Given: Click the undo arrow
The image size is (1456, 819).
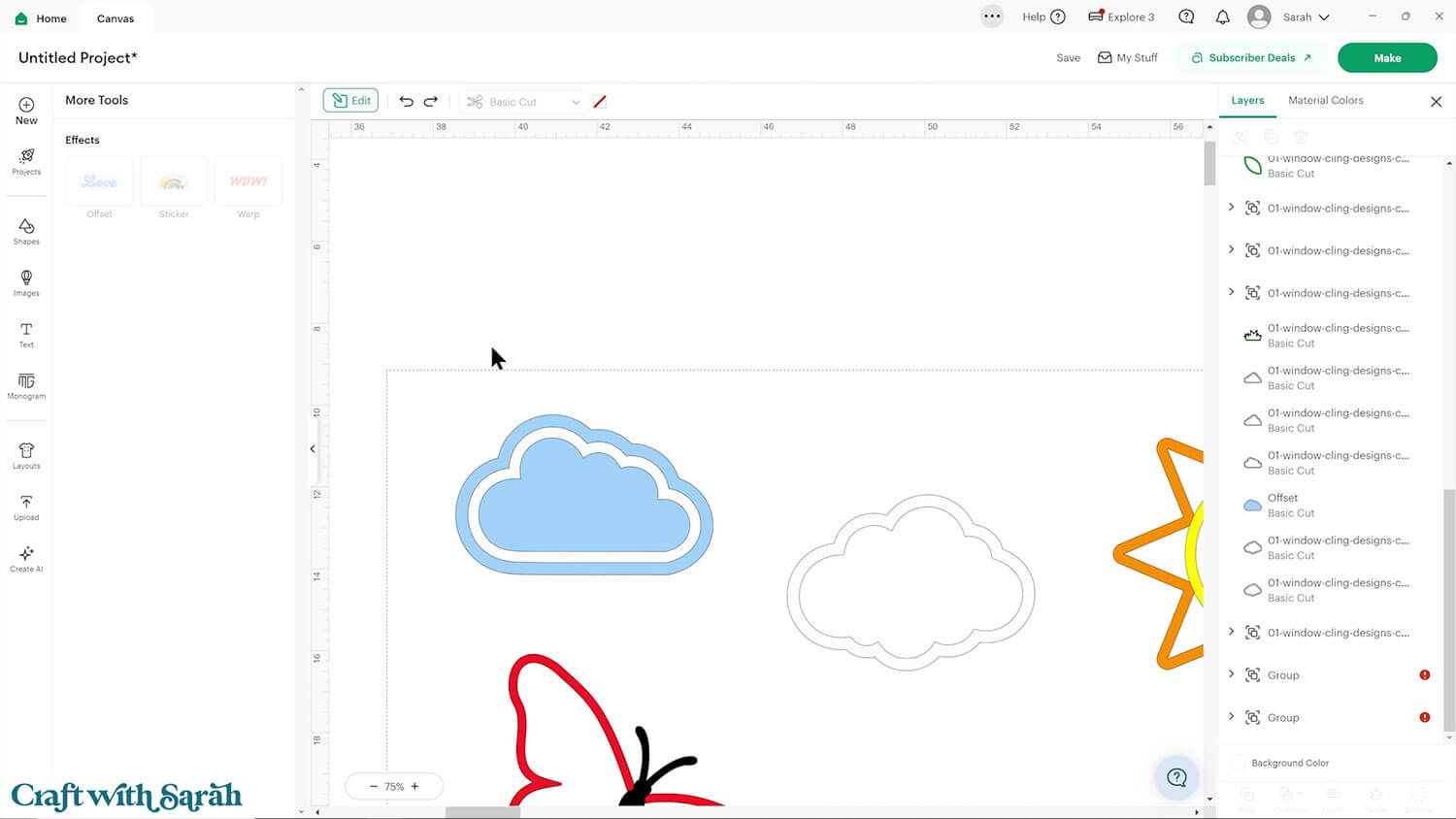Looking at the screenshot, I should pyautogui.click(x=407, y=101).
